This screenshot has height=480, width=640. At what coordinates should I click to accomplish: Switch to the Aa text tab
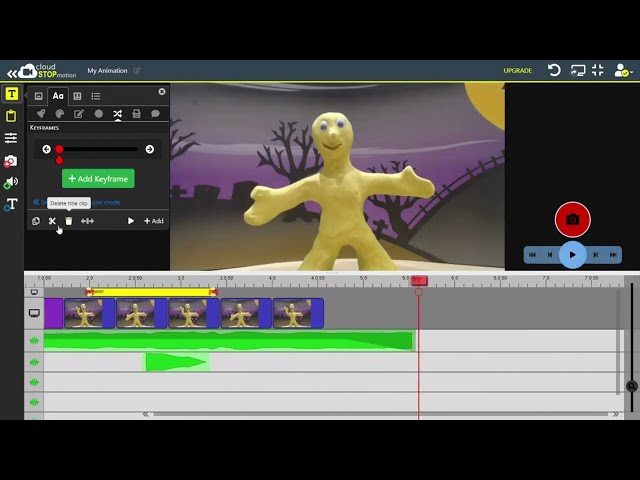tap(58, 96)
